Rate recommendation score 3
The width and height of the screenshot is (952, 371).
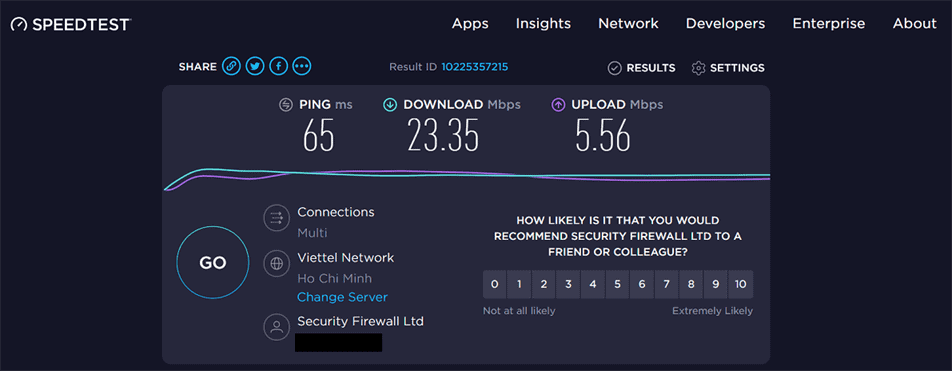tap(568, 284)
